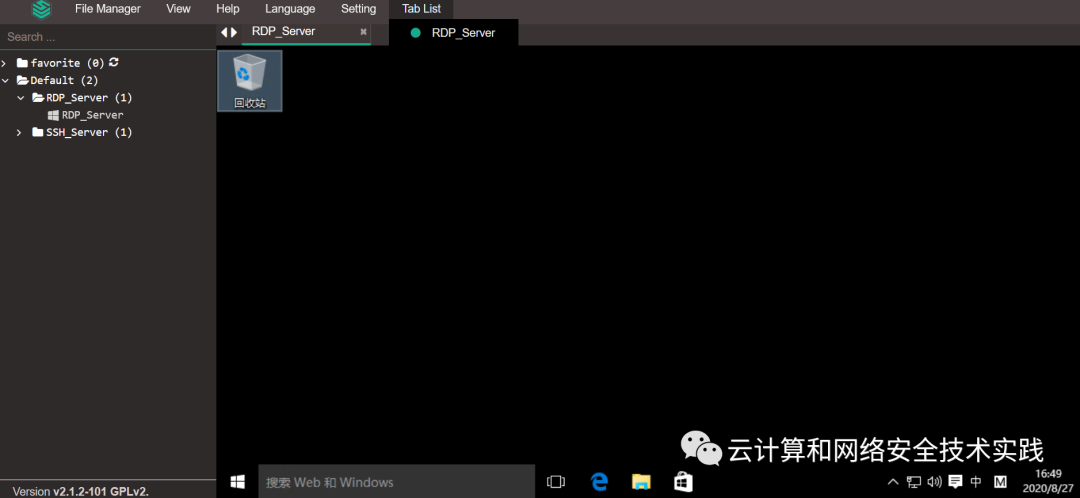Click the tab scroll left arrow
The image size is (1080, 498).
pyautogui.click(x=224, y=32)
